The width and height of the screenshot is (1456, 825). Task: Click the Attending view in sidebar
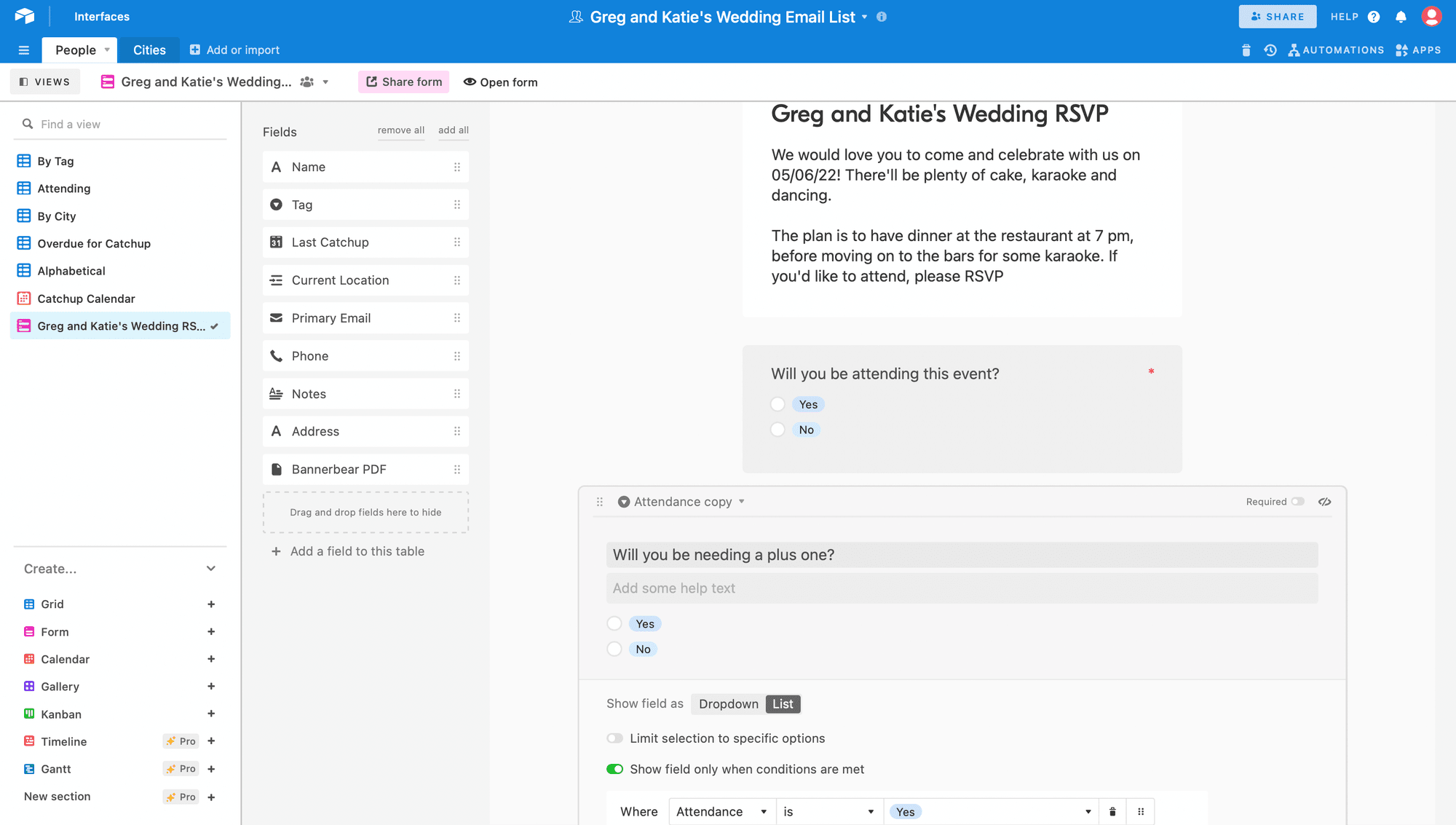[x=63, y=188]
